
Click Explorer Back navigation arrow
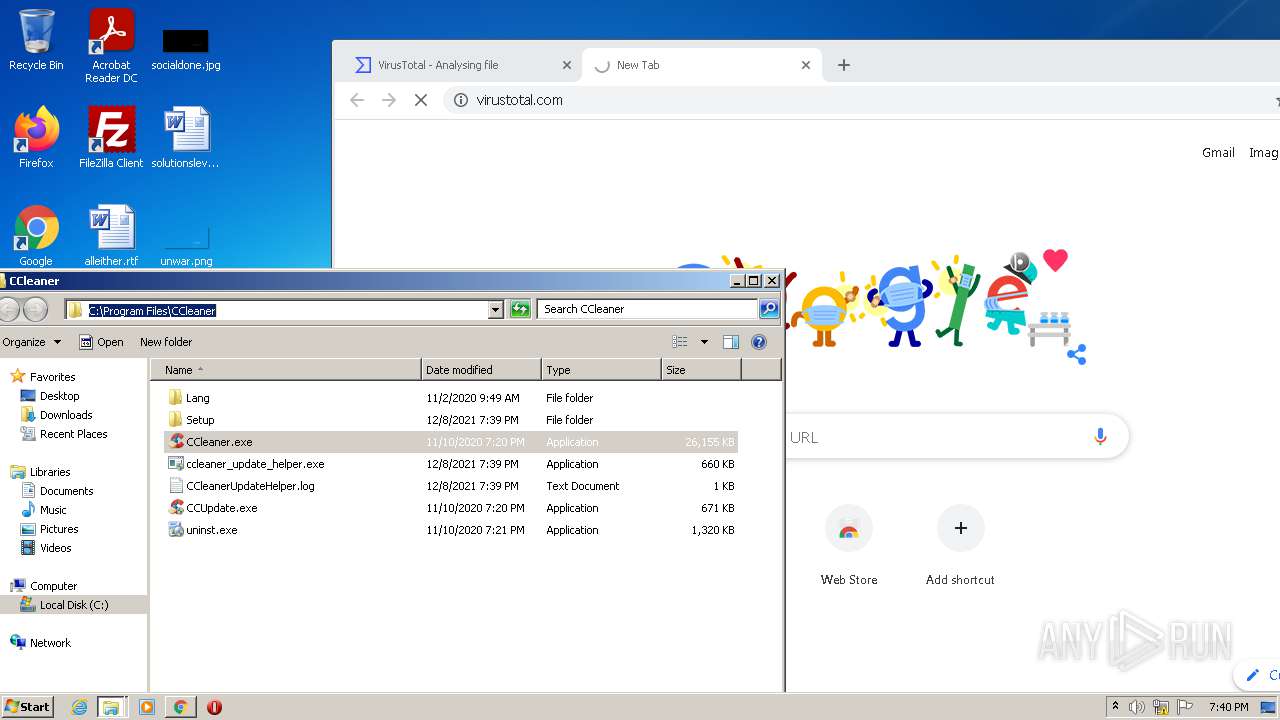[x=8, y=309]
